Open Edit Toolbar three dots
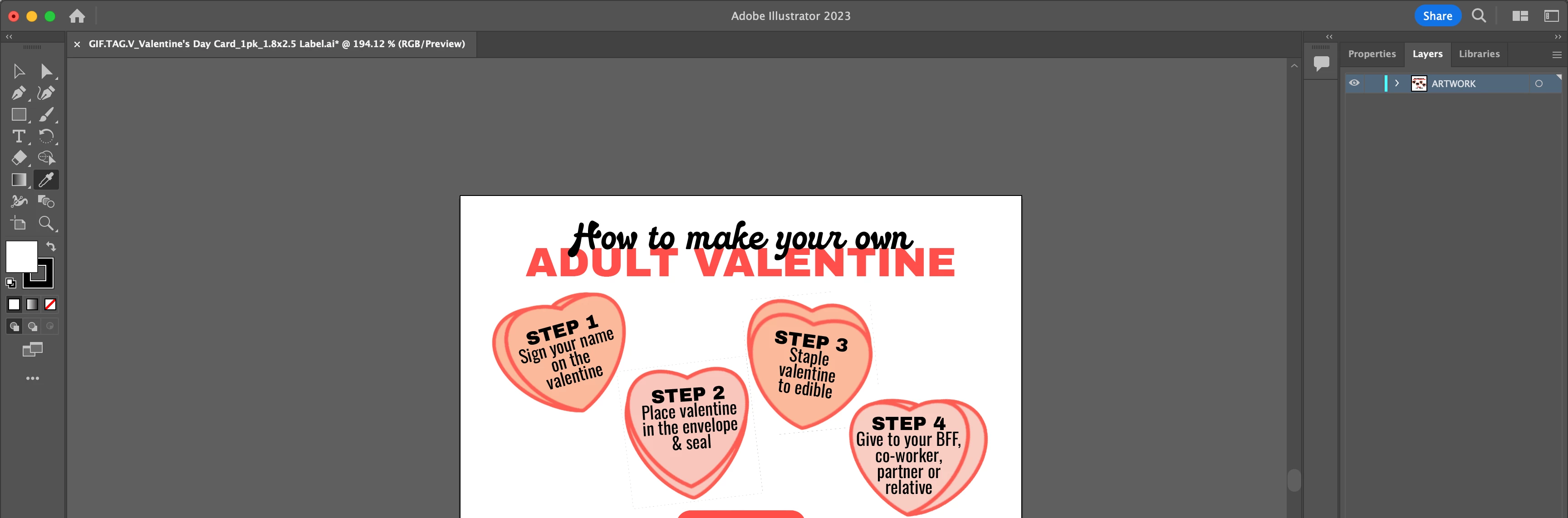Screen dimensions: 1568x518 [32, 378]
